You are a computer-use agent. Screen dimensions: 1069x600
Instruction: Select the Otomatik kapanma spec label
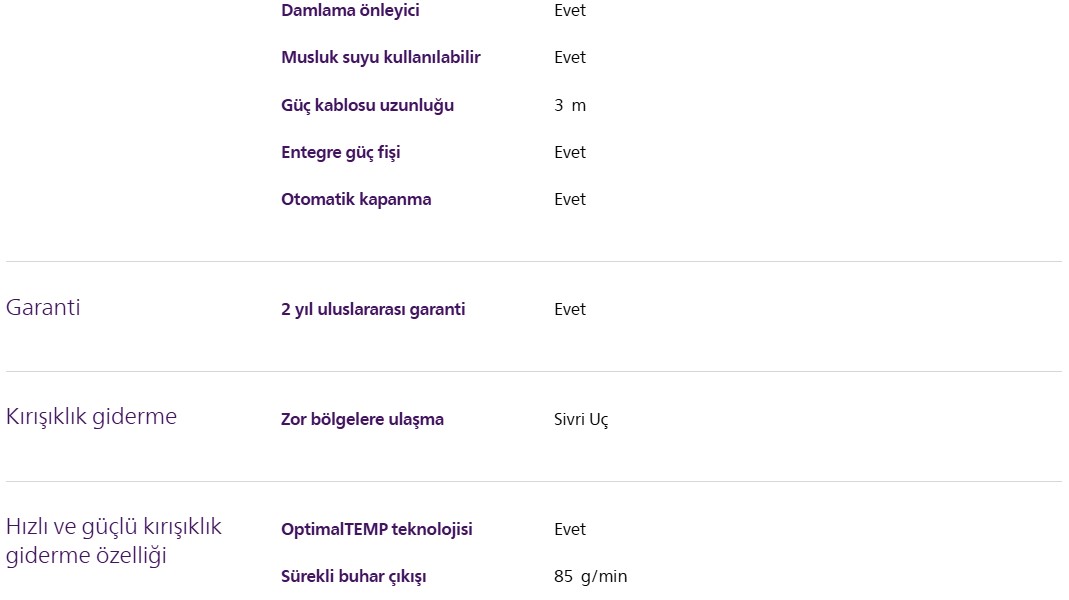356,199
